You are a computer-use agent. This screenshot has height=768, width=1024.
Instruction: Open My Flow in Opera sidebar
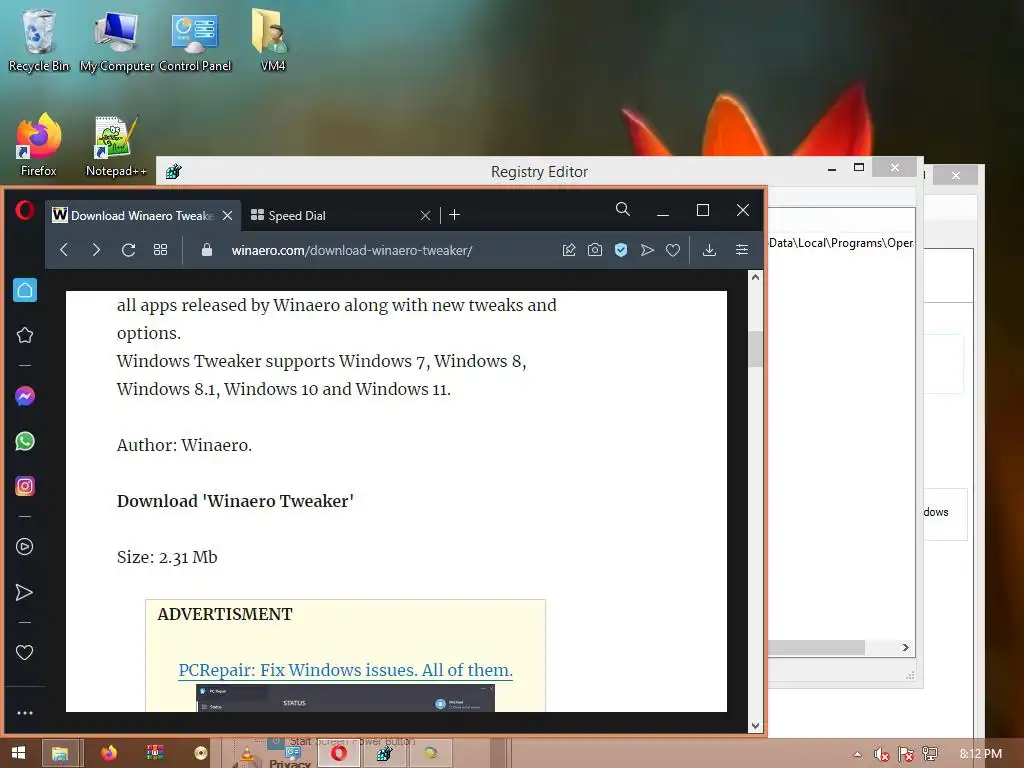(x=25, y=592)
